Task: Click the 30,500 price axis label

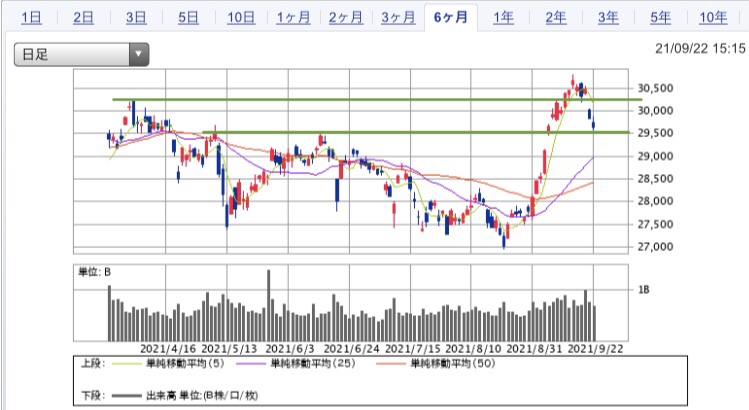Action: pyautogui.click(x=655, y=88)
